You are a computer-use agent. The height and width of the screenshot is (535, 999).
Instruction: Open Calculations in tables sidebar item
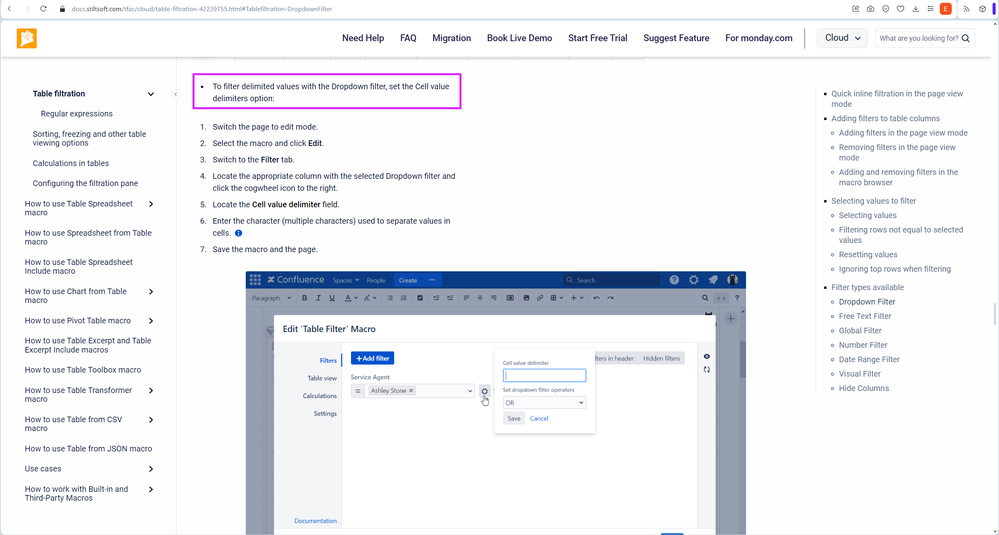click(71, 163)
